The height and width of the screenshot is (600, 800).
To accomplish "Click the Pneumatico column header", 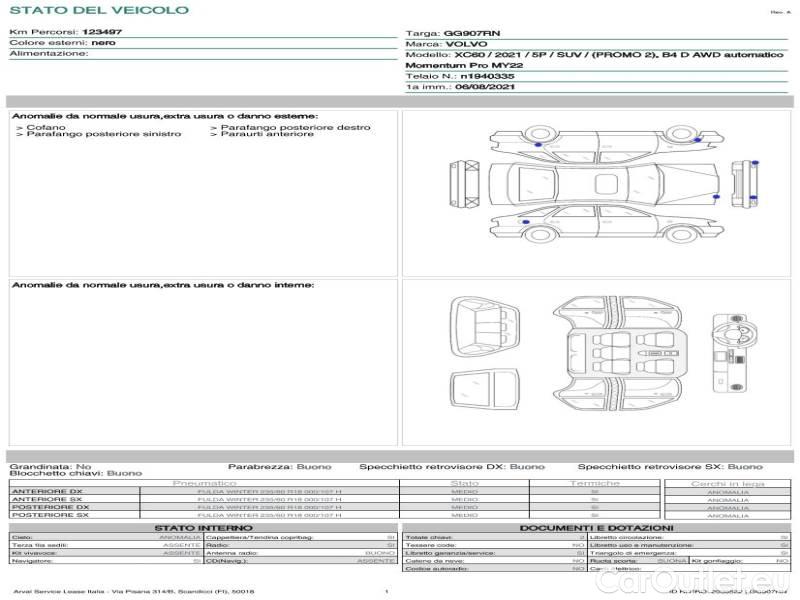I will pos(204,483).
